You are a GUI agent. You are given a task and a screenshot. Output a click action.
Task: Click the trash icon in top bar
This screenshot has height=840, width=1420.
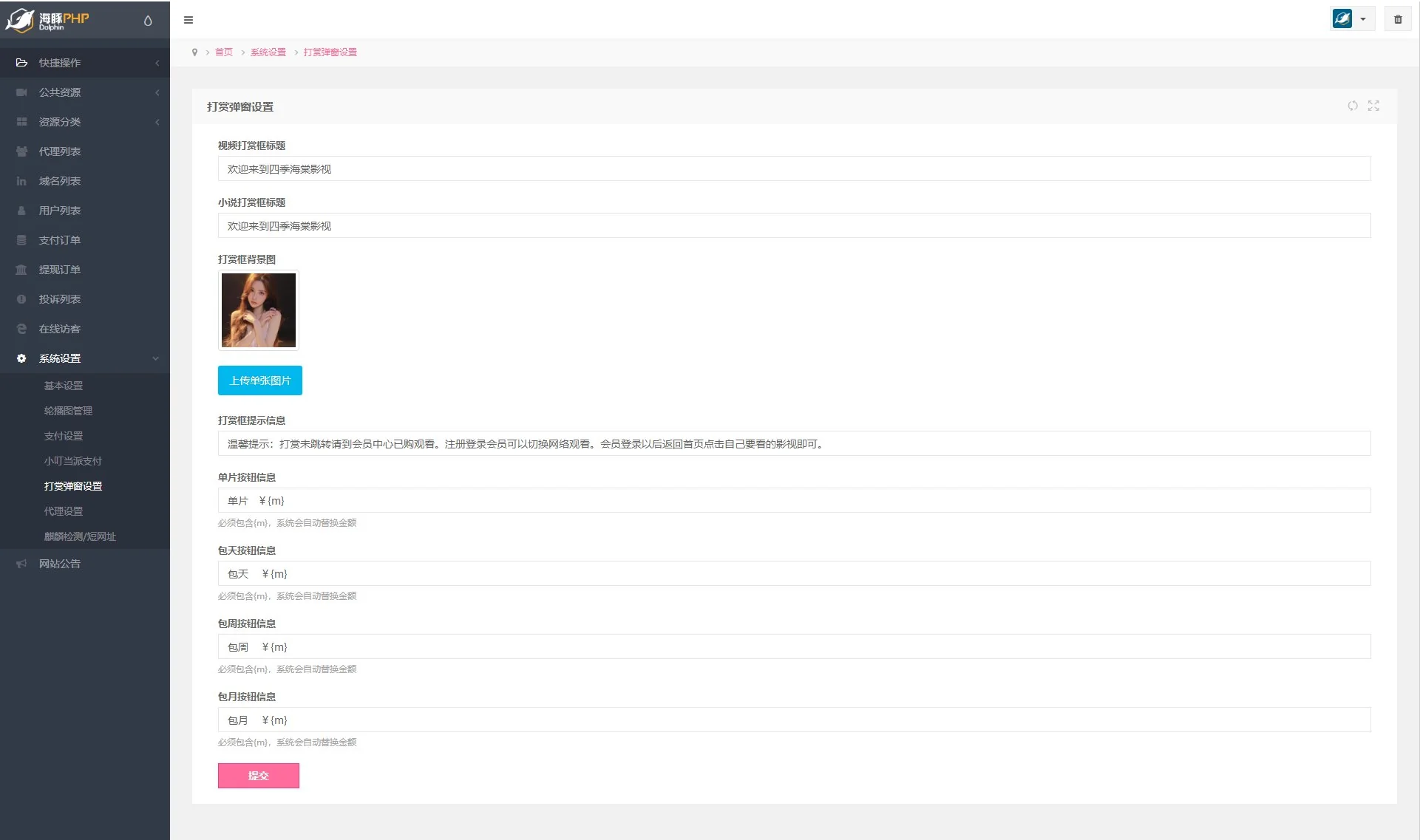tap(1397, 19)
